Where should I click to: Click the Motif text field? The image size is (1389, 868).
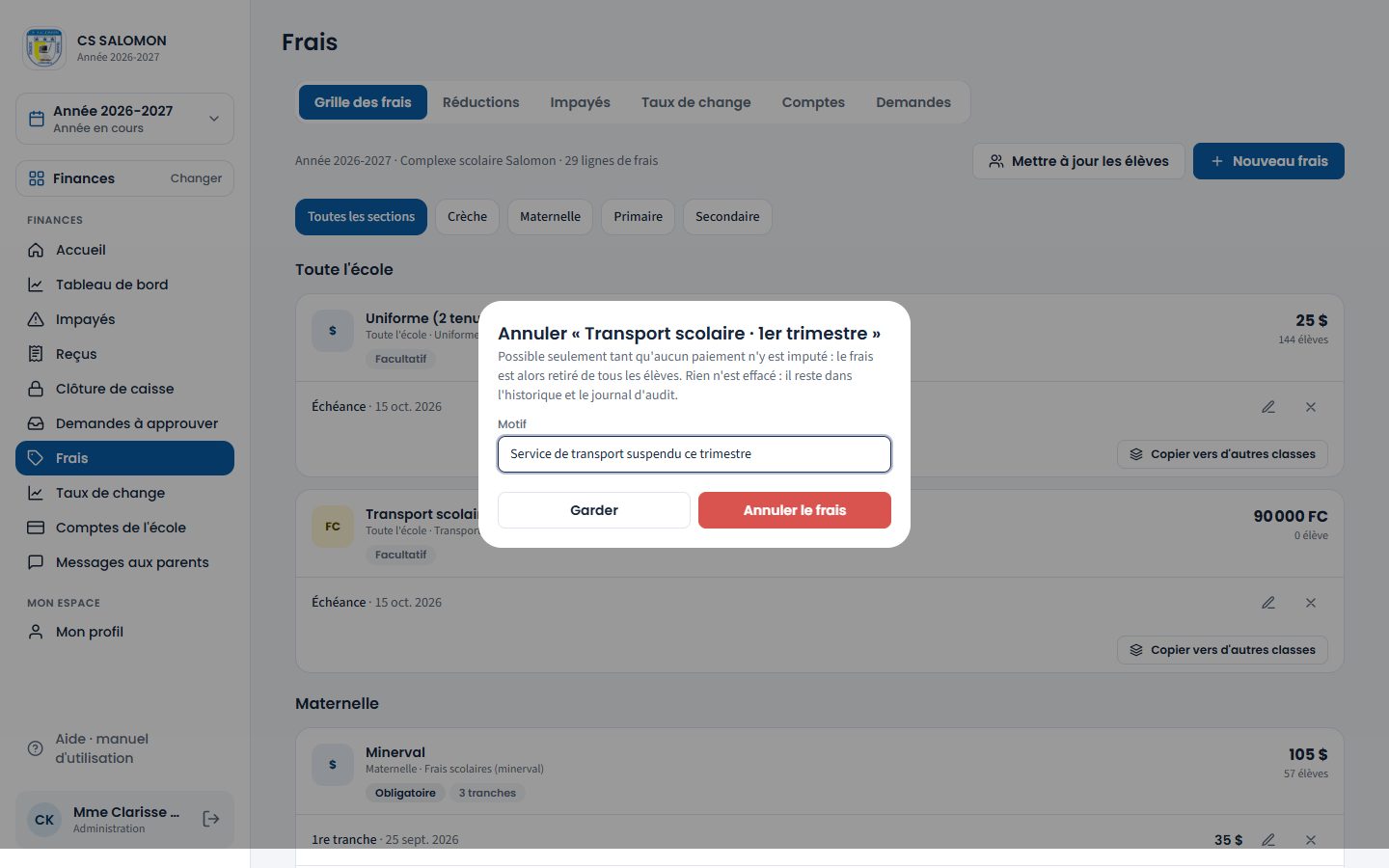(x=694, y=454)
